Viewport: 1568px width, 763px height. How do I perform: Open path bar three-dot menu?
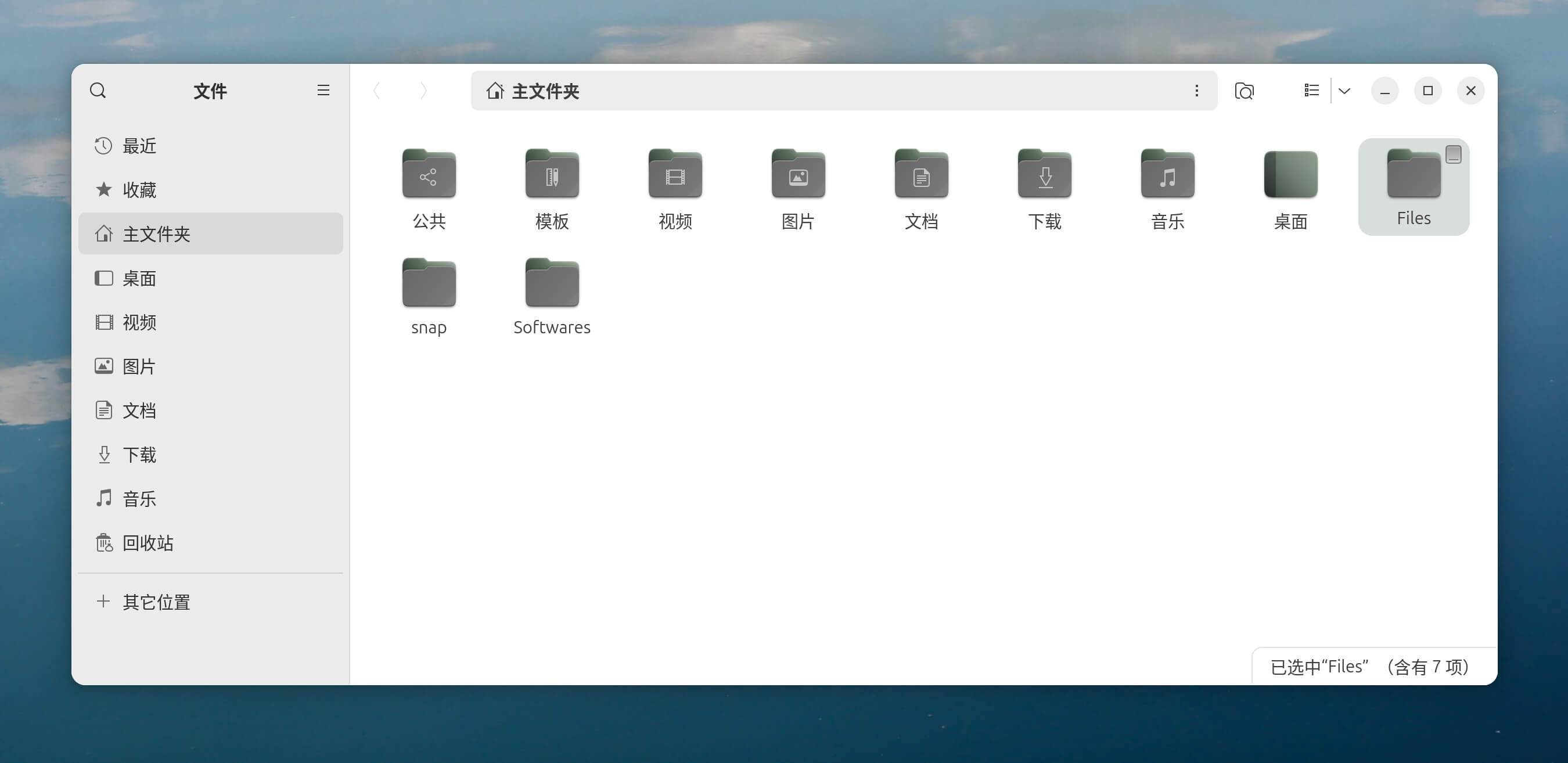coord(1196,91)
